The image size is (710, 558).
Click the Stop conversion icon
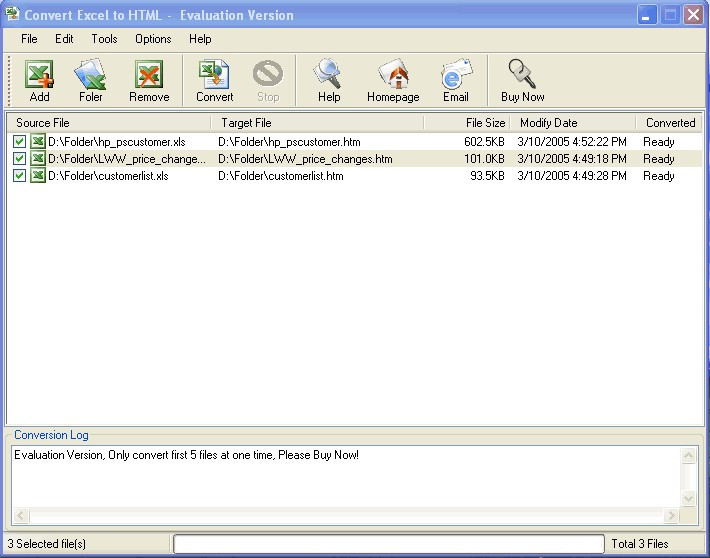tap(268, 74)
